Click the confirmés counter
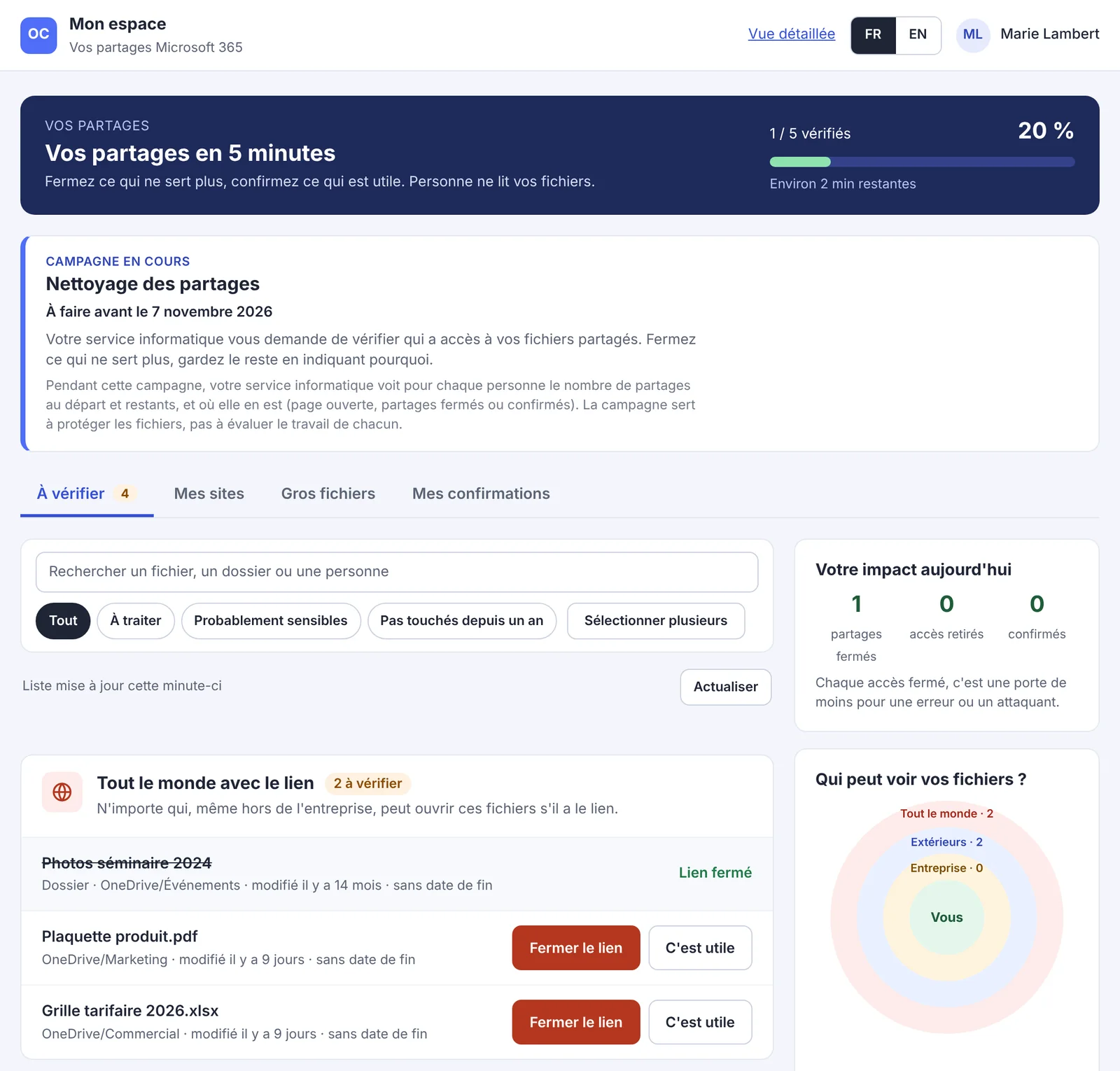The image size is (1120, 1071). pos(1037,617)
